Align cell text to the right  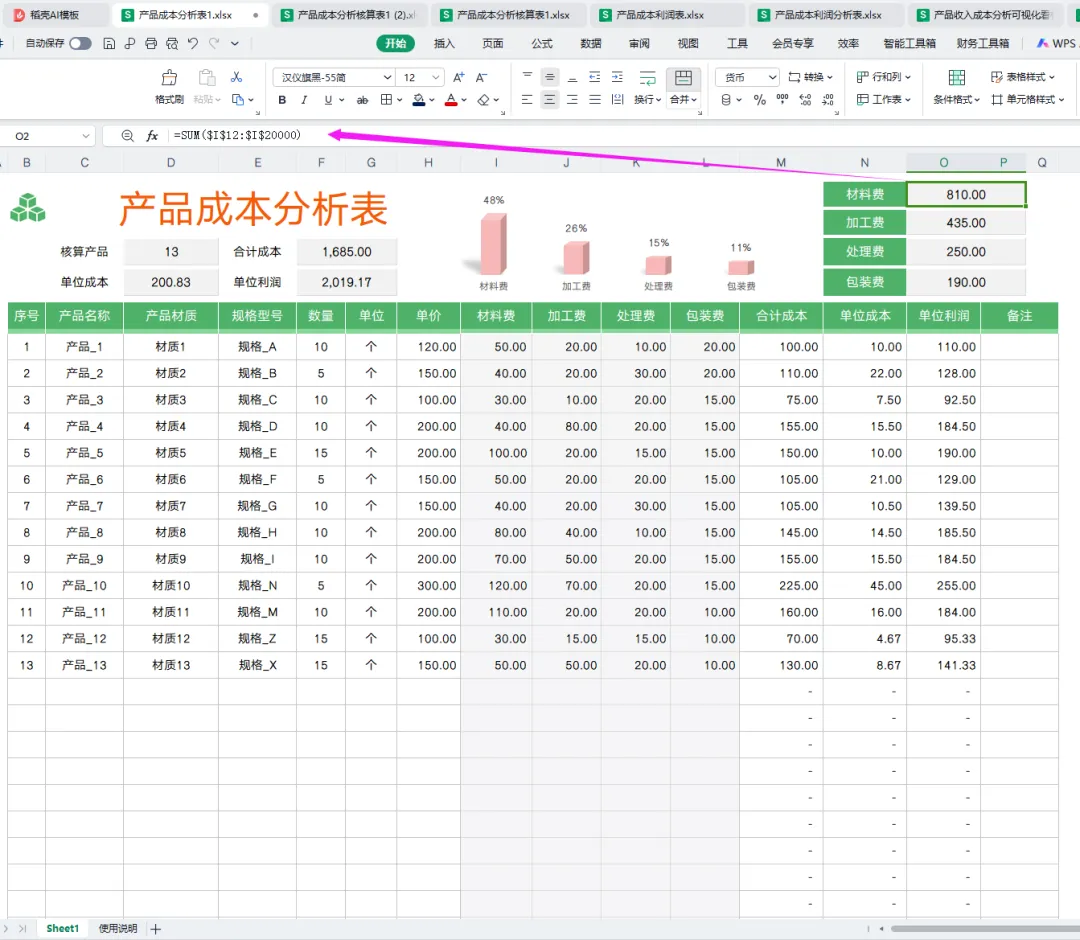[x=572, y=100]
